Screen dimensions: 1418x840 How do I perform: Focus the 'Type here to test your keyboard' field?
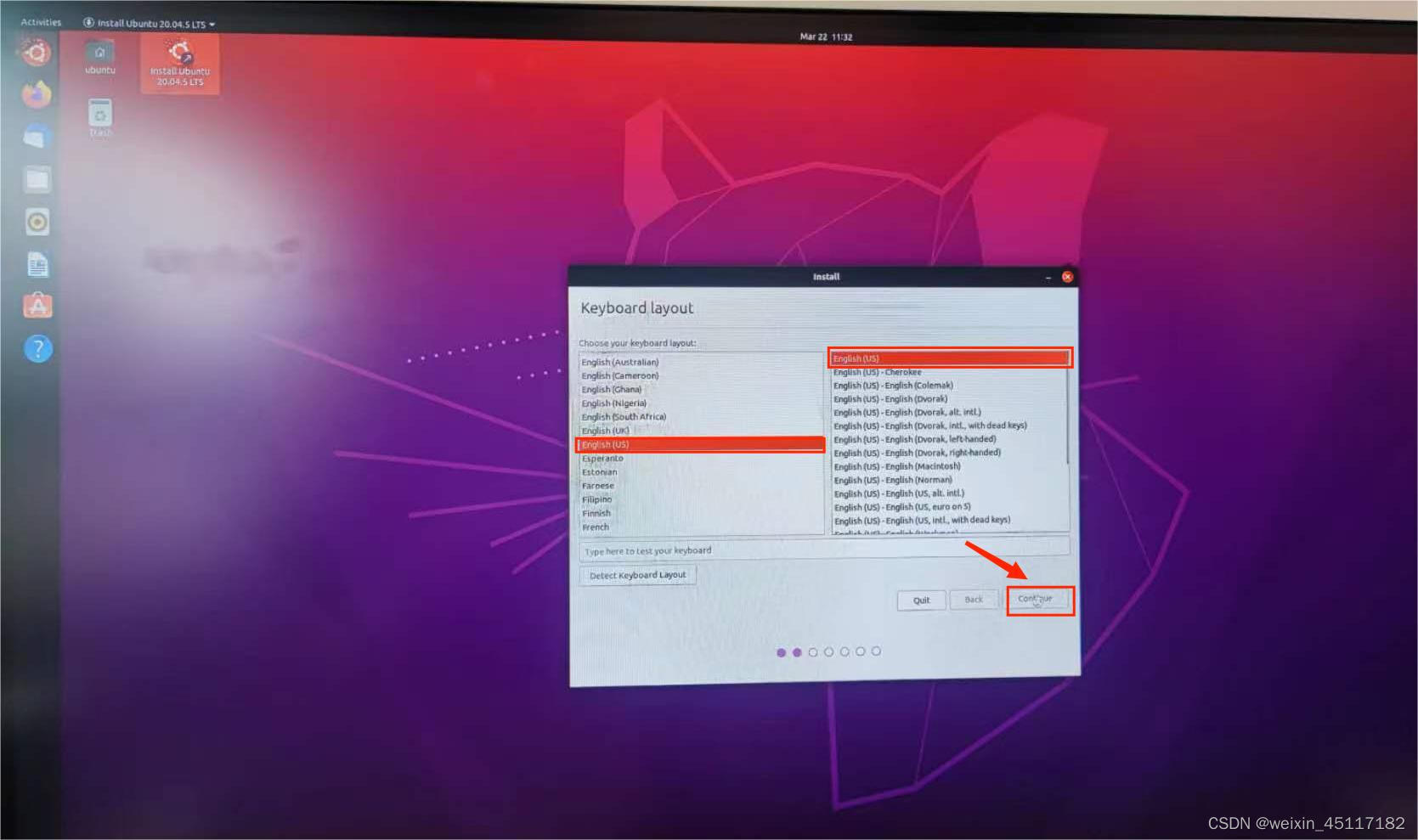(x=824, y=550)
